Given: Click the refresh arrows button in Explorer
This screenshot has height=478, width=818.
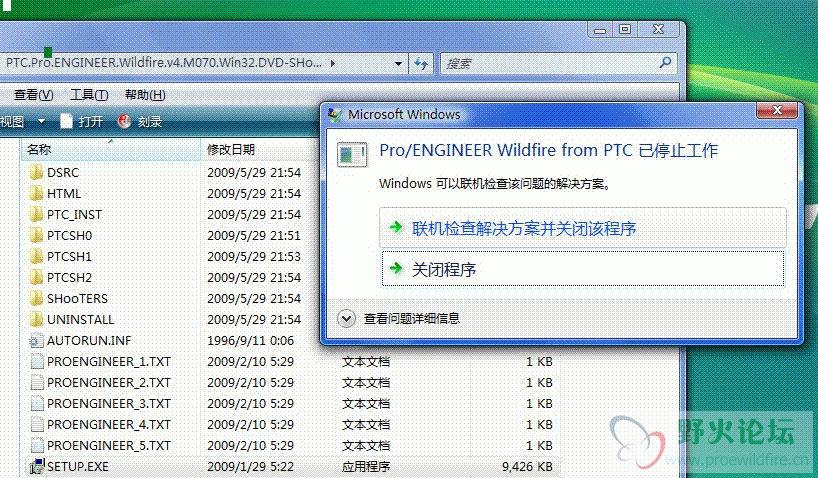Looking at the screenshot, I should coord(421,64).
